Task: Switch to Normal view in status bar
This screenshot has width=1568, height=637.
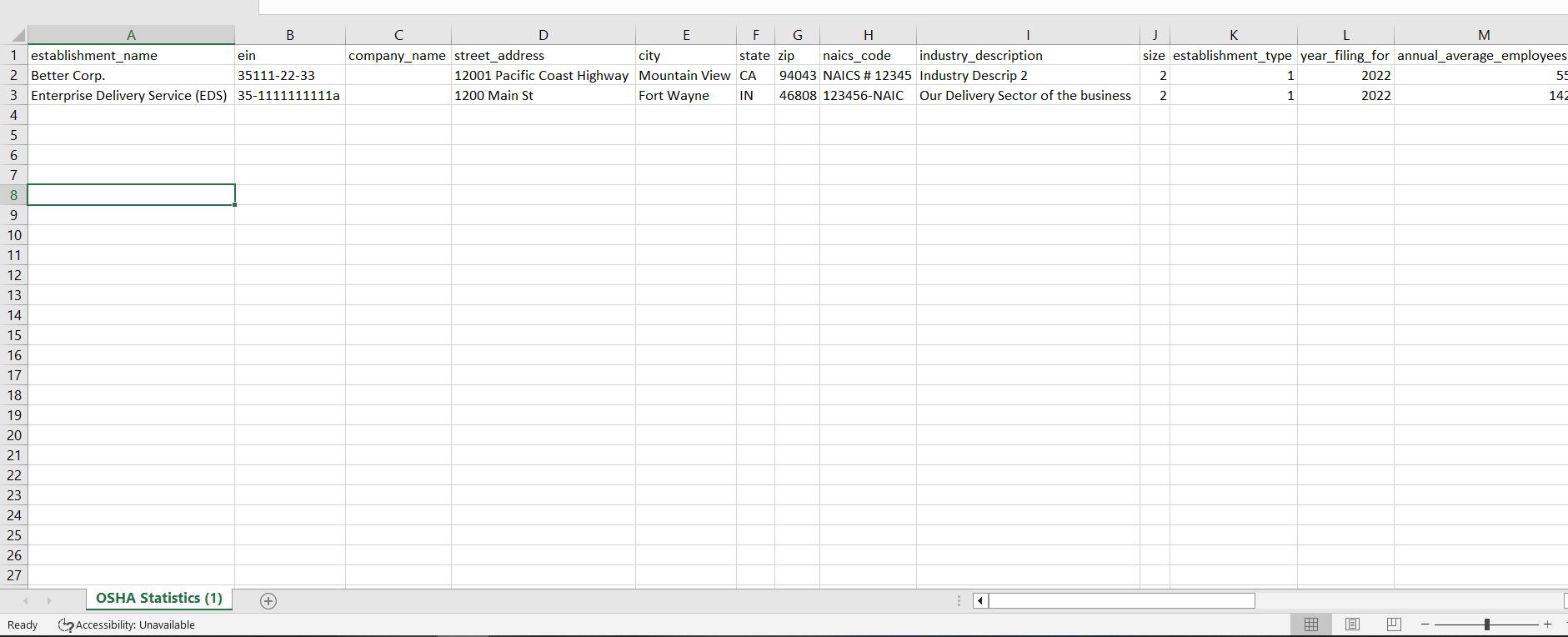Action: click(x=1310, y=624)
